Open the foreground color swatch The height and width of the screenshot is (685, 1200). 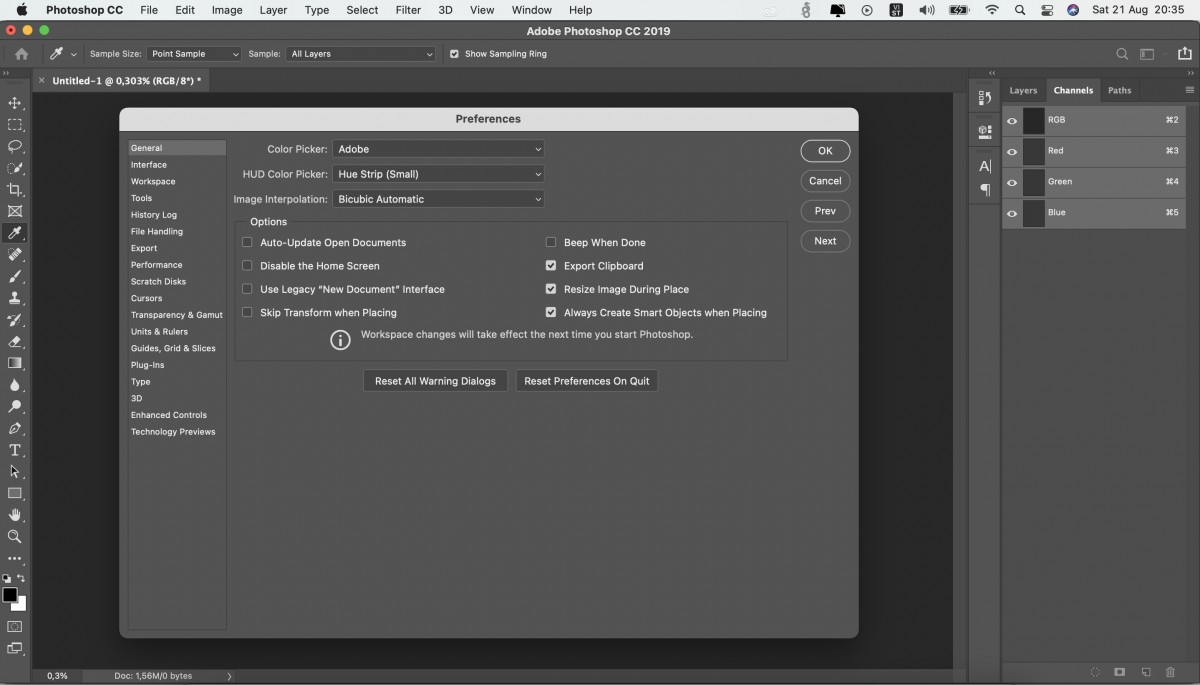pyautogui.click(x=10, y=595)
